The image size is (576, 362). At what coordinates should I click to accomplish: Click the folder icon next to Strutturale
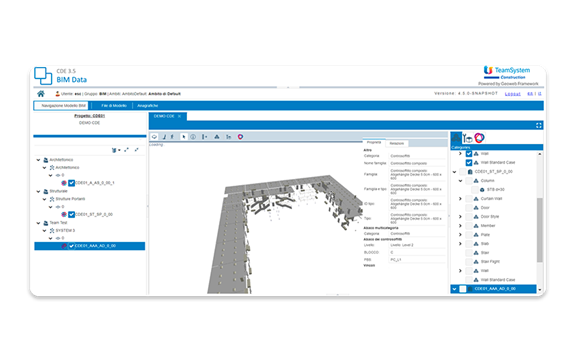[46, 191]
